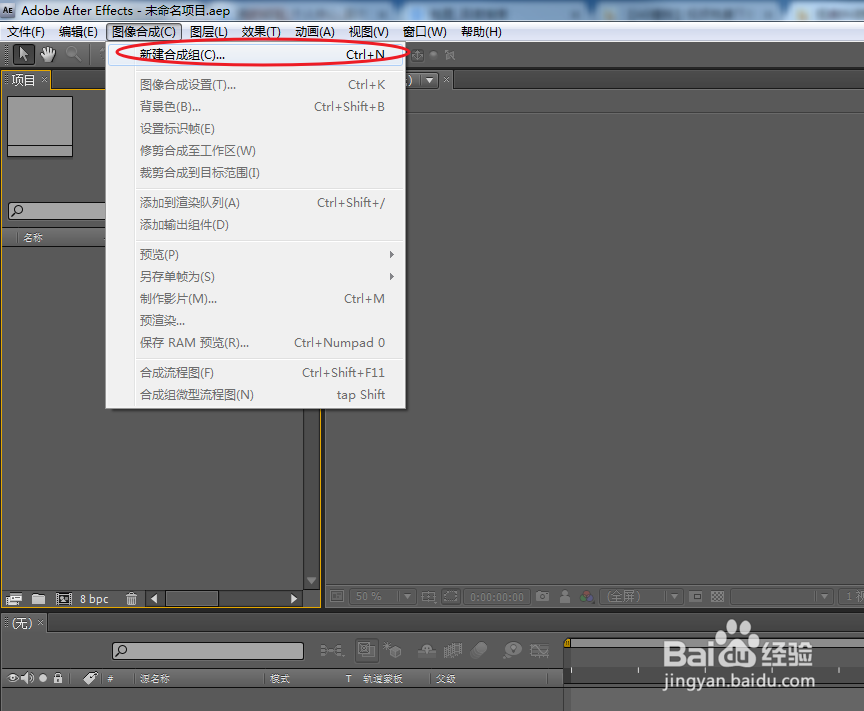
Task: Switch to the 项目 panel tab
Action: [x=23, y=80]
